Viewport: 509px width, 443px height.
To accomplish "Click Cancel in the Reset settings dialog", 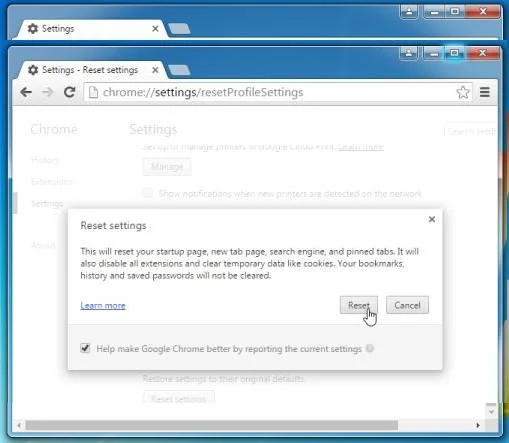I will (x=407, y=305).
